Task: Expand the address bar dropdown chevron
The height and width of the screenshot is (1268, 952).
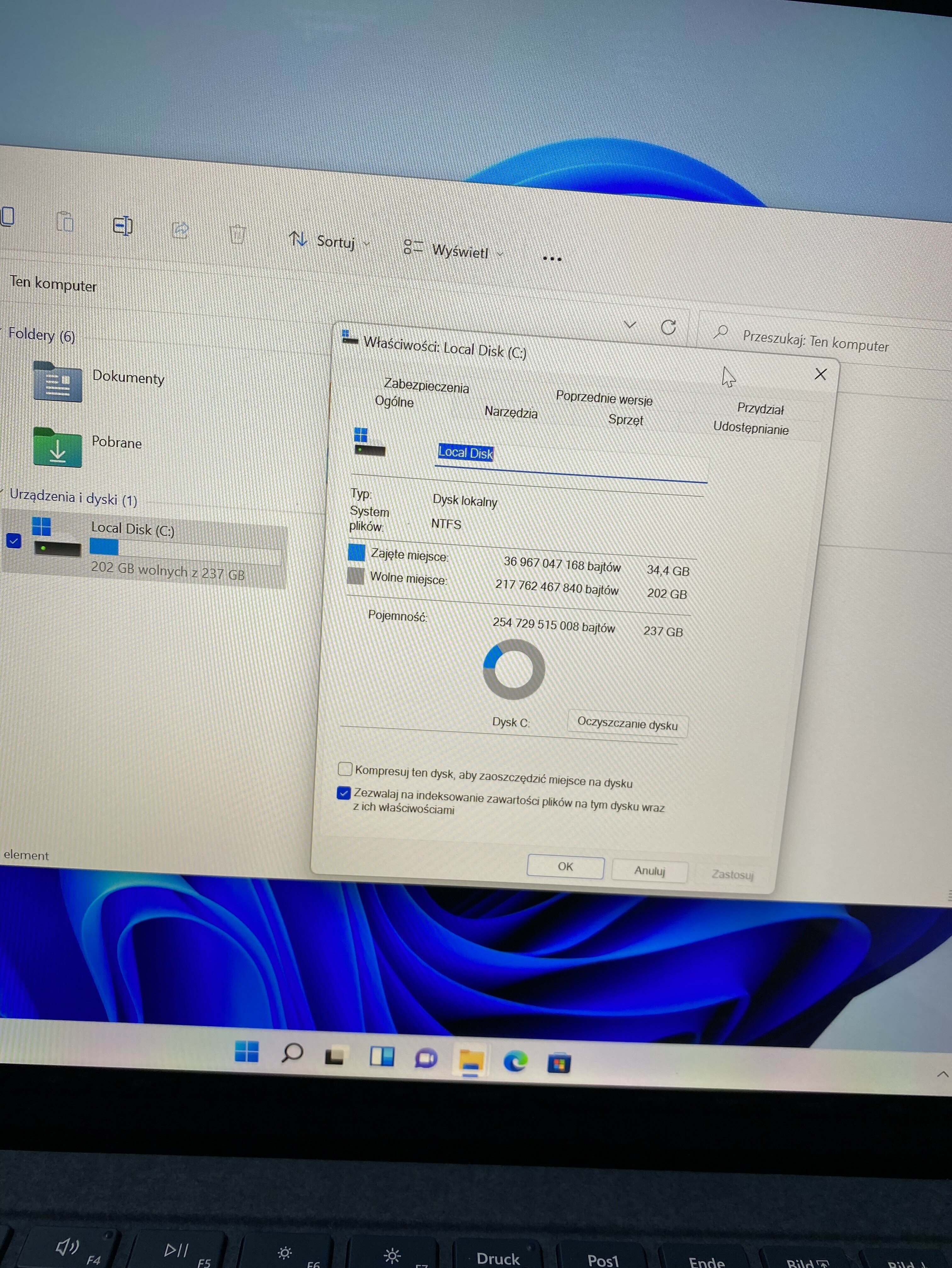Action: pos(631,324)
